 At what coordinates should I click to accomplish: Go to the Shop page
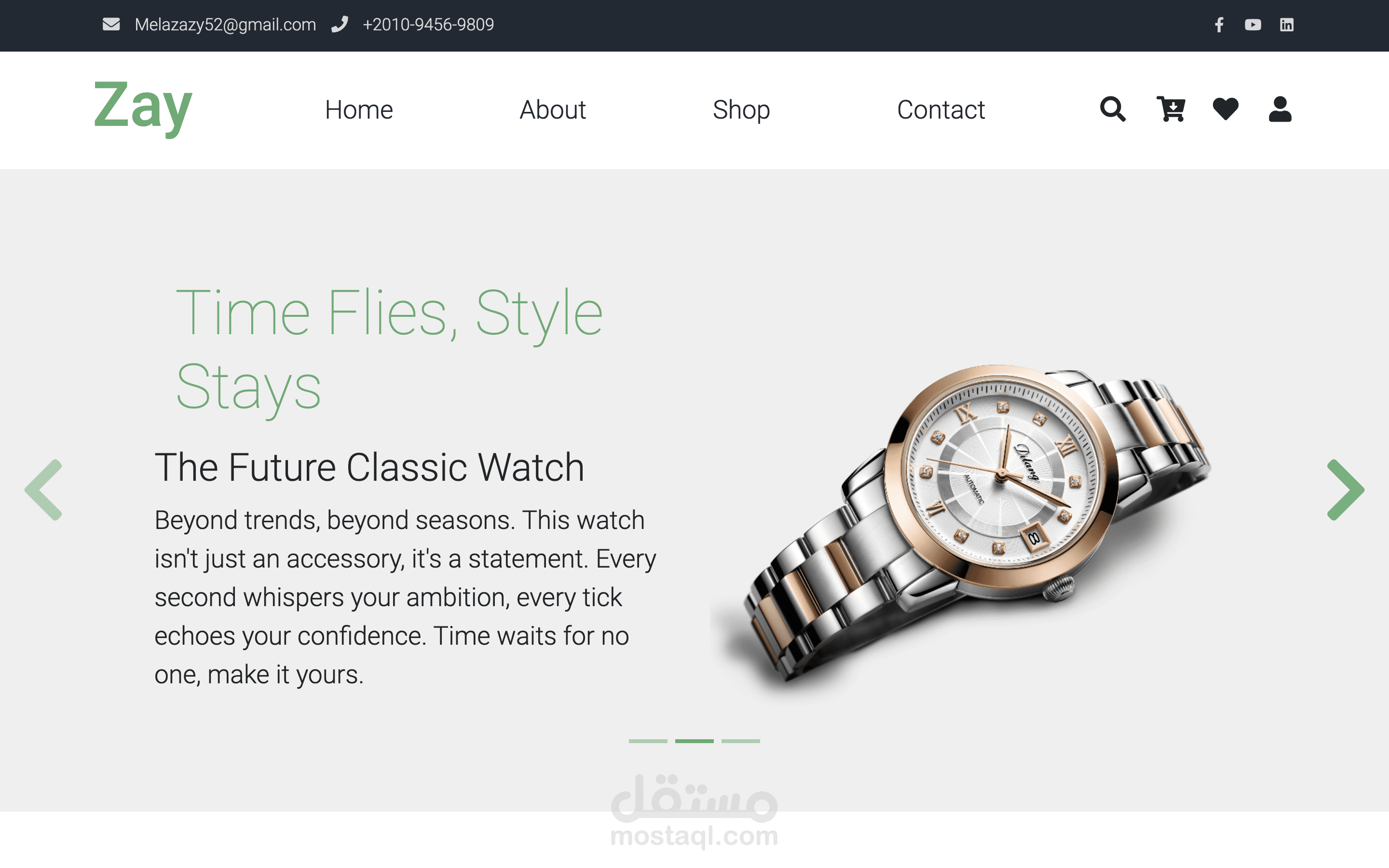coord(741,110)
